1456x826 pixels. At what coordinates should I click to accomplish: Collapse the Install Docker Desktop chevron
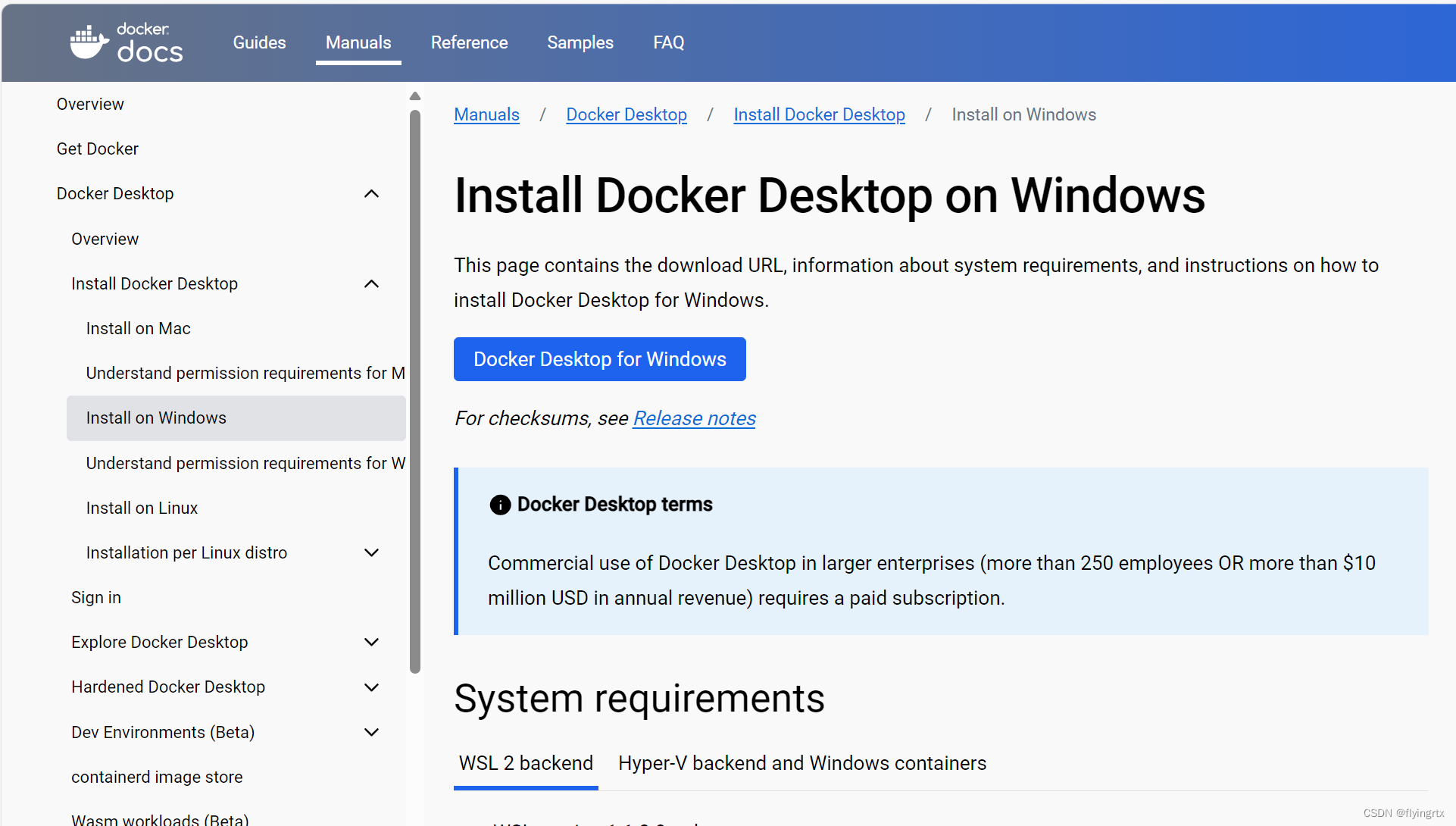tap(371, 283)
